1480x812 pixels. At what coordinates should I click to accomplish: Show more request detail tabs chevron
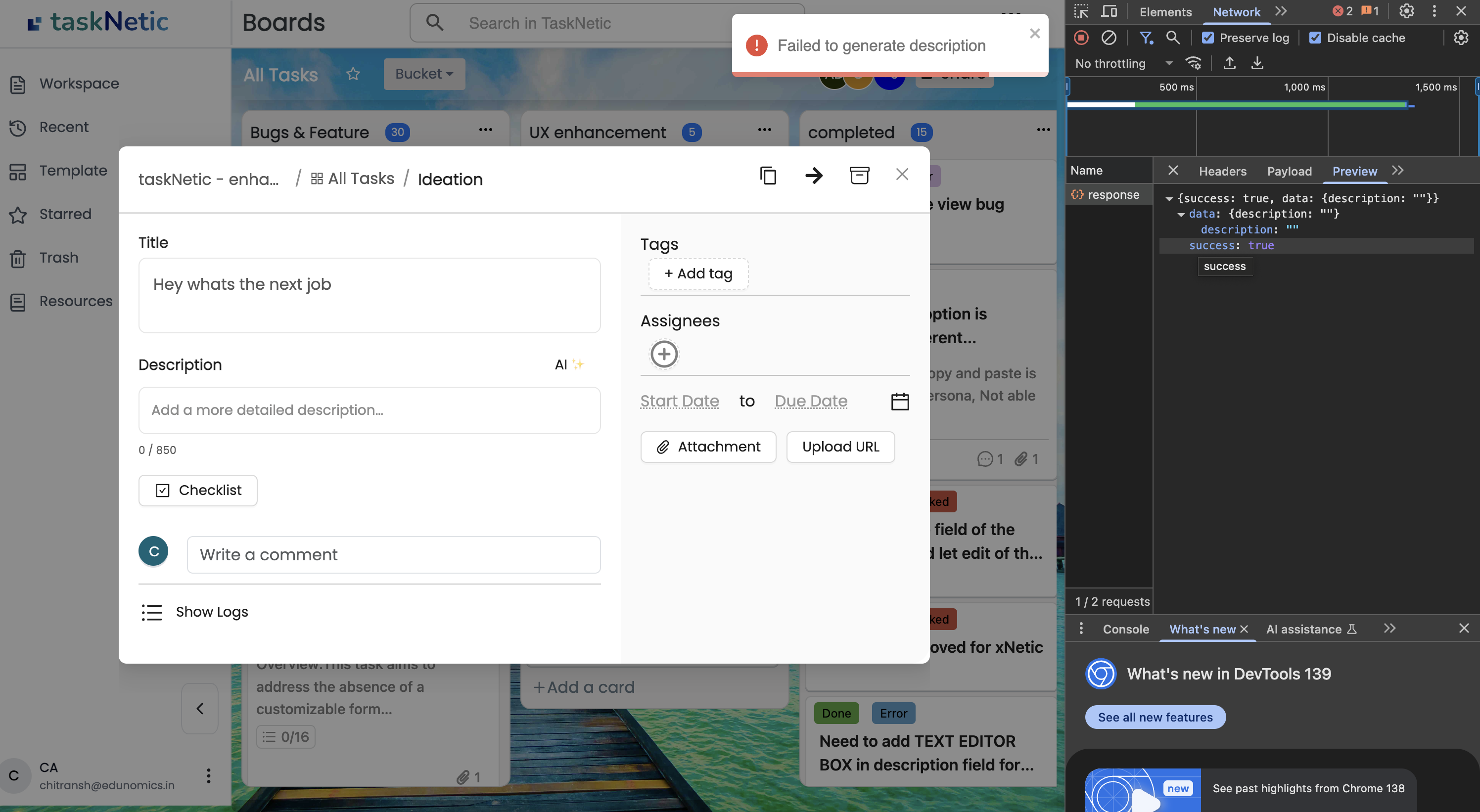point(1397,171)
